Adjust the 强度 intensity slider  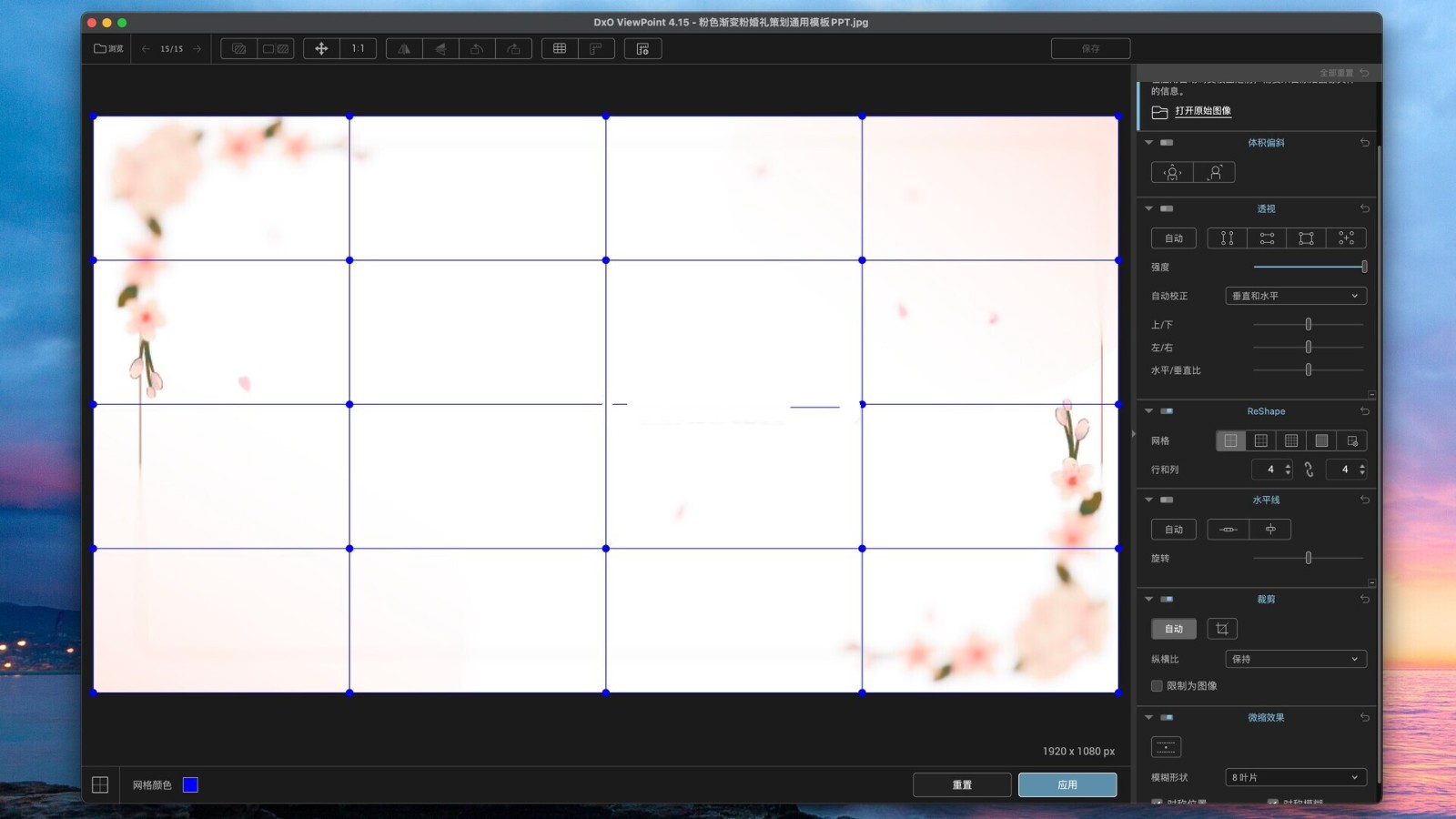(1309, 267)
